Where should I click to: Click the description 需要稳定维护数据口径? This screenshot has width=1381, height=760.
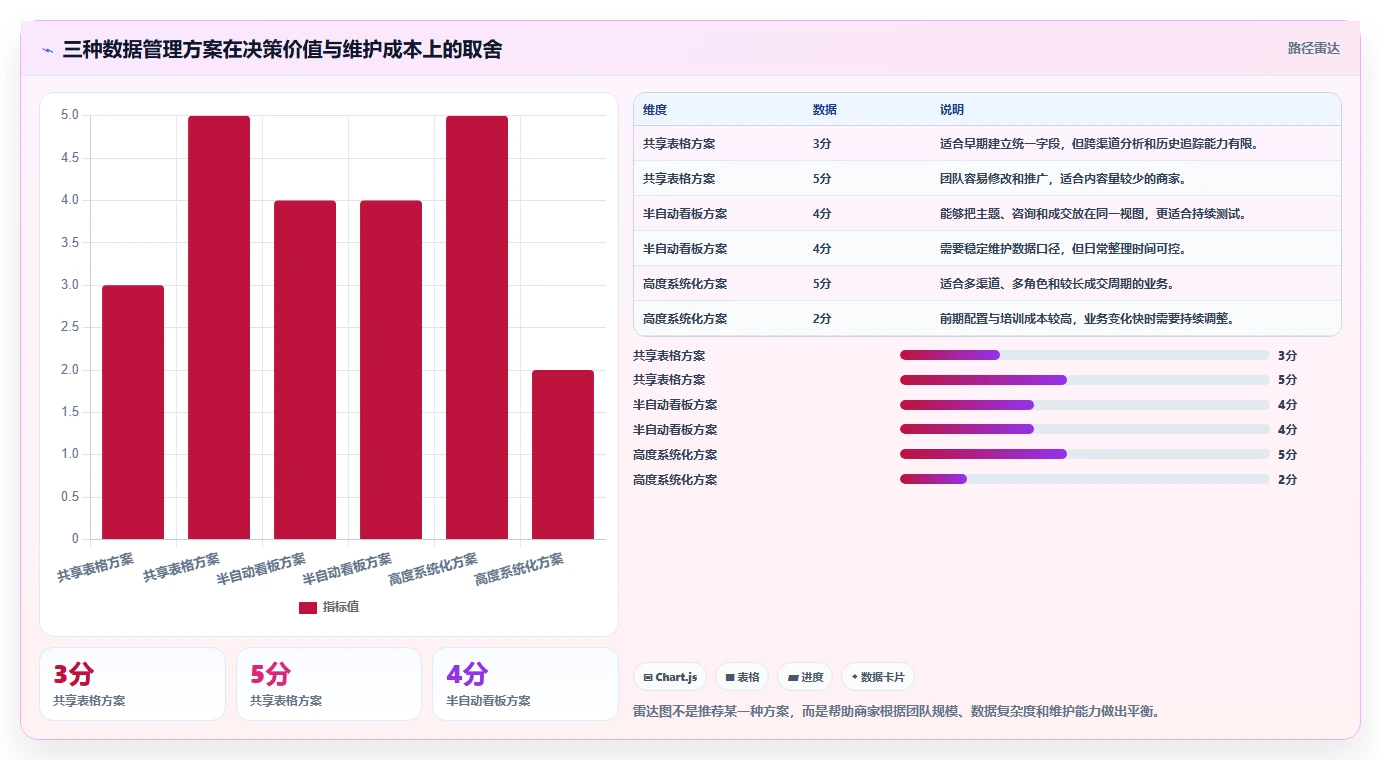pyautogui.click(x=1062, y=249)
